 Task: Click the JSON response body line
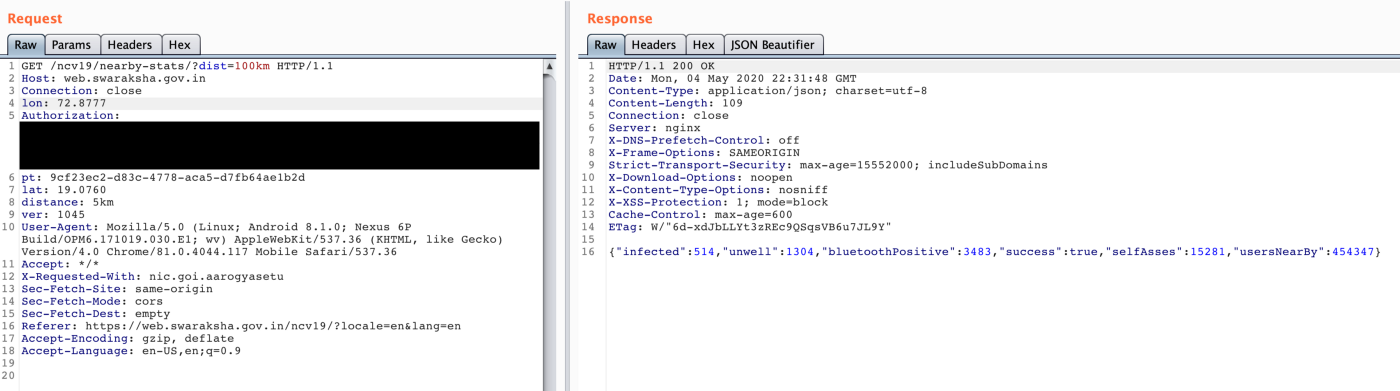(994, 252)
